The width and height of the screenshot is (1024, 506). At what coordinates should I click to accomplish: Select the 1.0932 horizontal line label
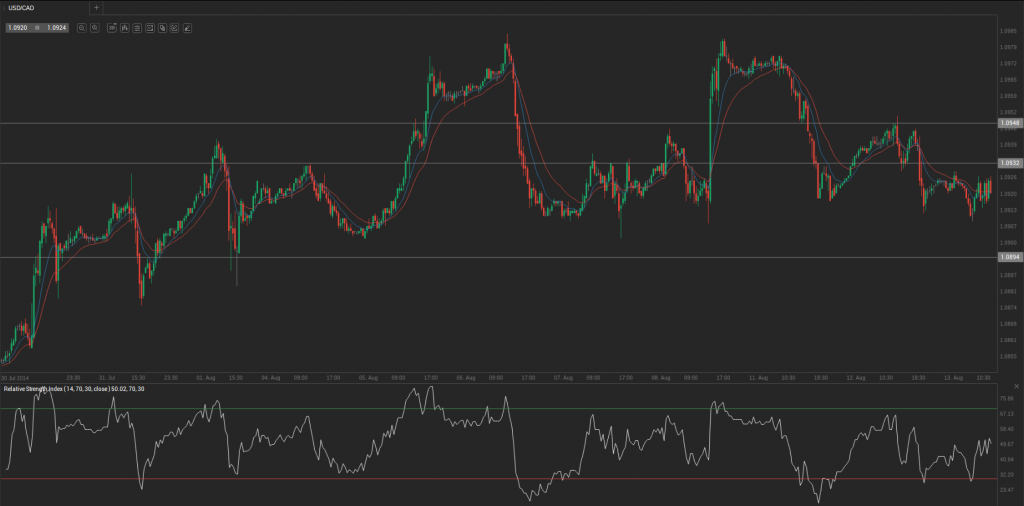1010,163
